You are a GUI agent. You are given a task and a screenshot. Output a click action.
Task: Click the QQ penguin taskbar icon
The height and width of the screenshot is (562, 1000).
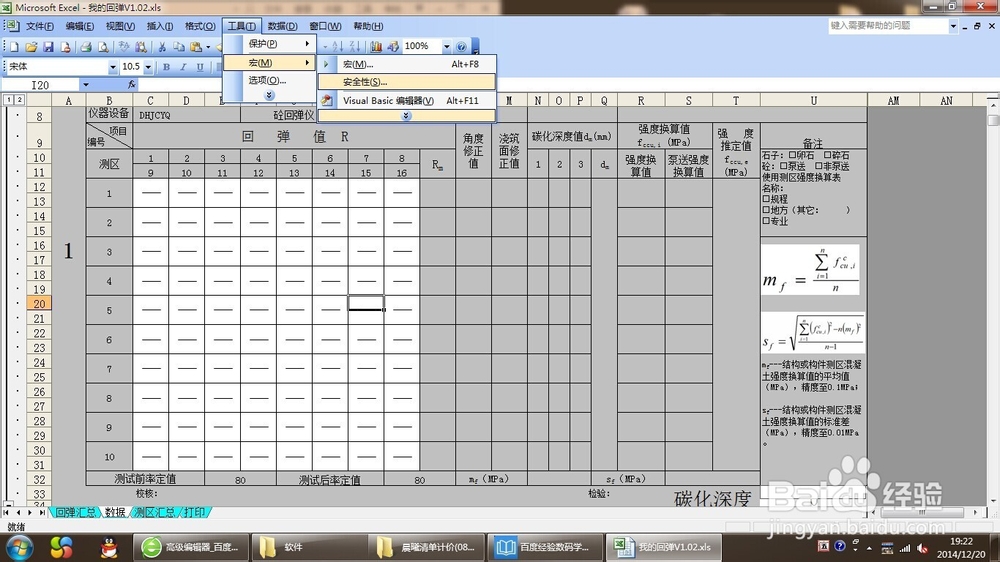pos(110,547)
